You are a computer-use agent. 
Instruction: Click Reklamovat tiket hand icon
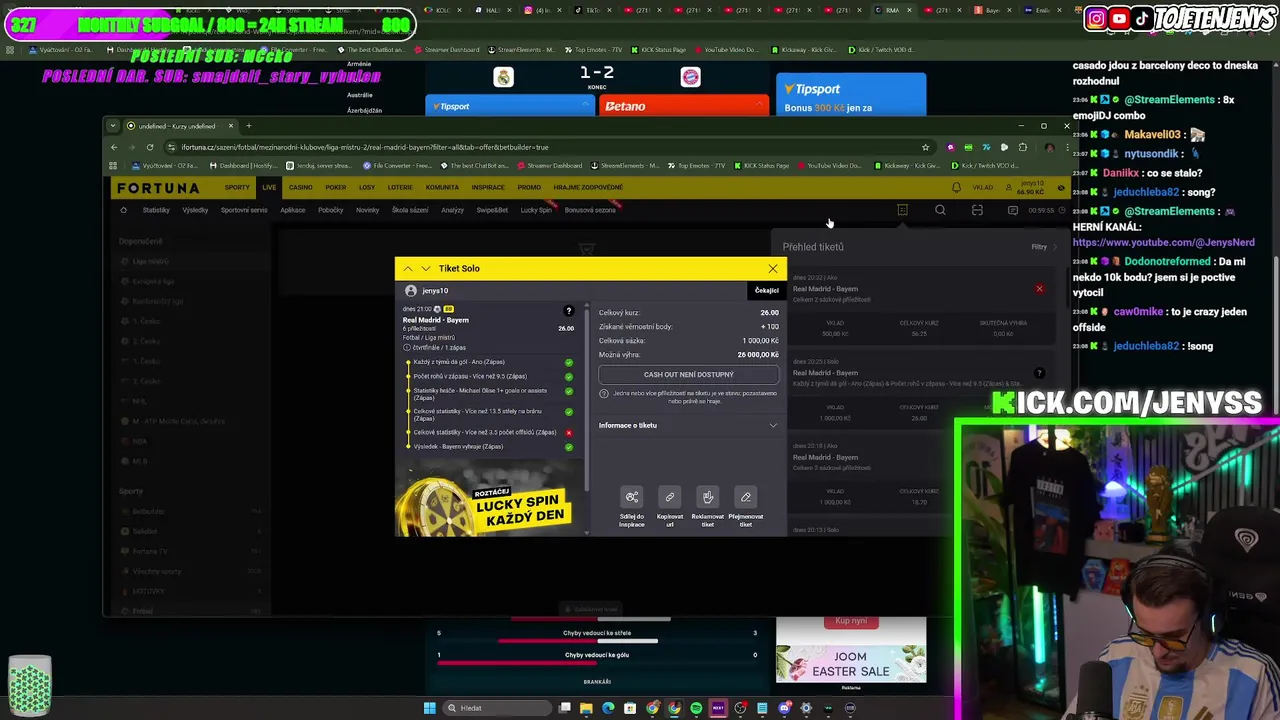[708, 497]
